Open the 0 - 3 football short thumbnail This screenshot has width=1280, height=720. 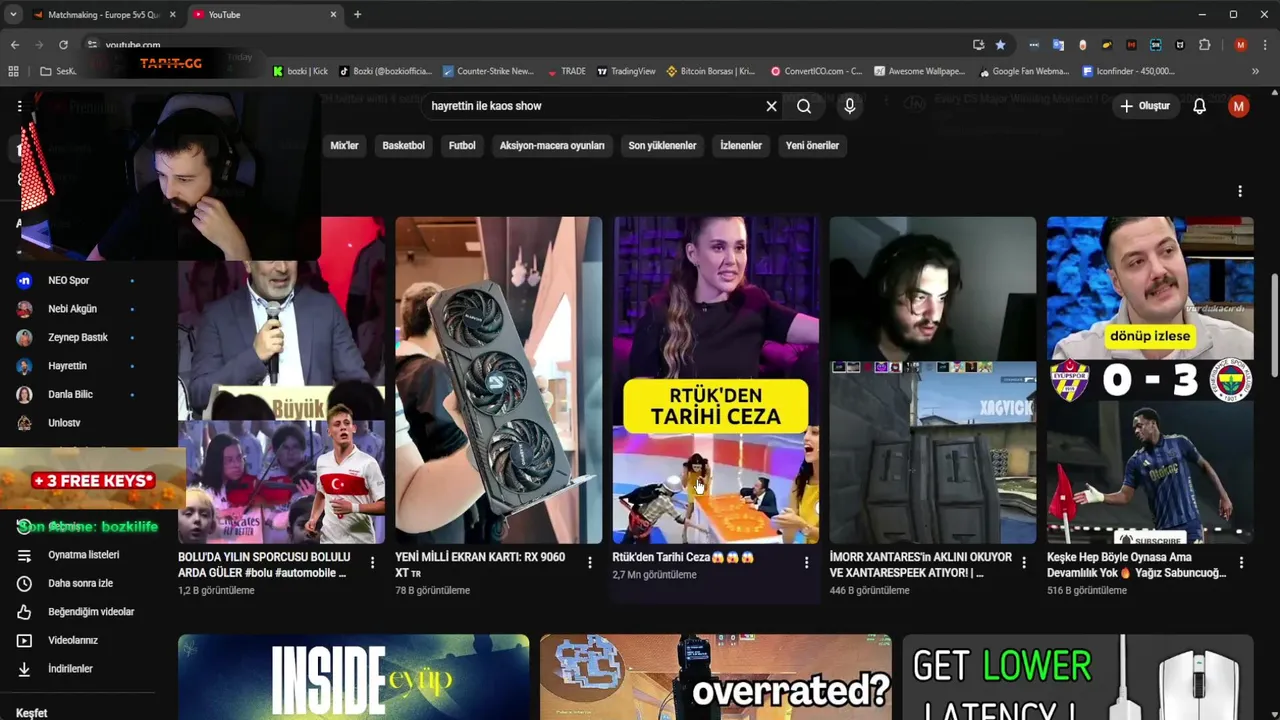[x=1150, y=380]
